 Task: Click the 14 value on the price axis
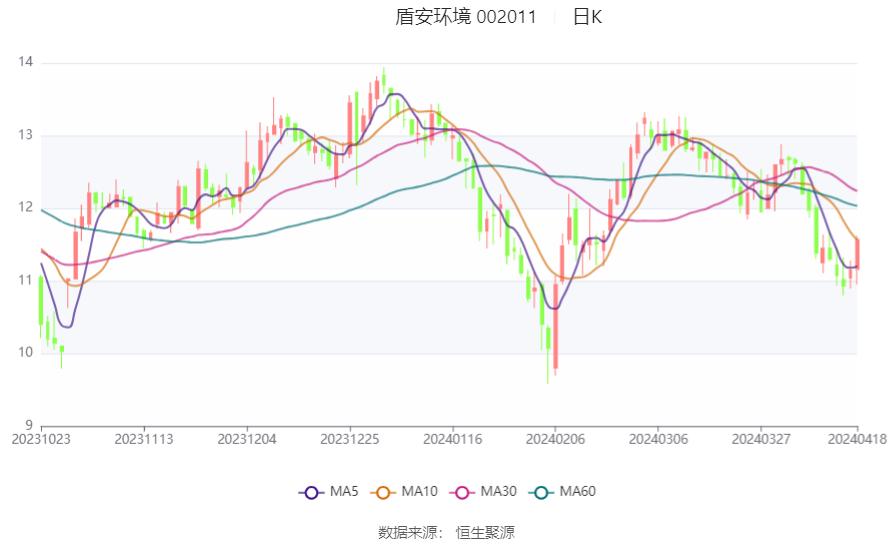[x=25, y=62]
